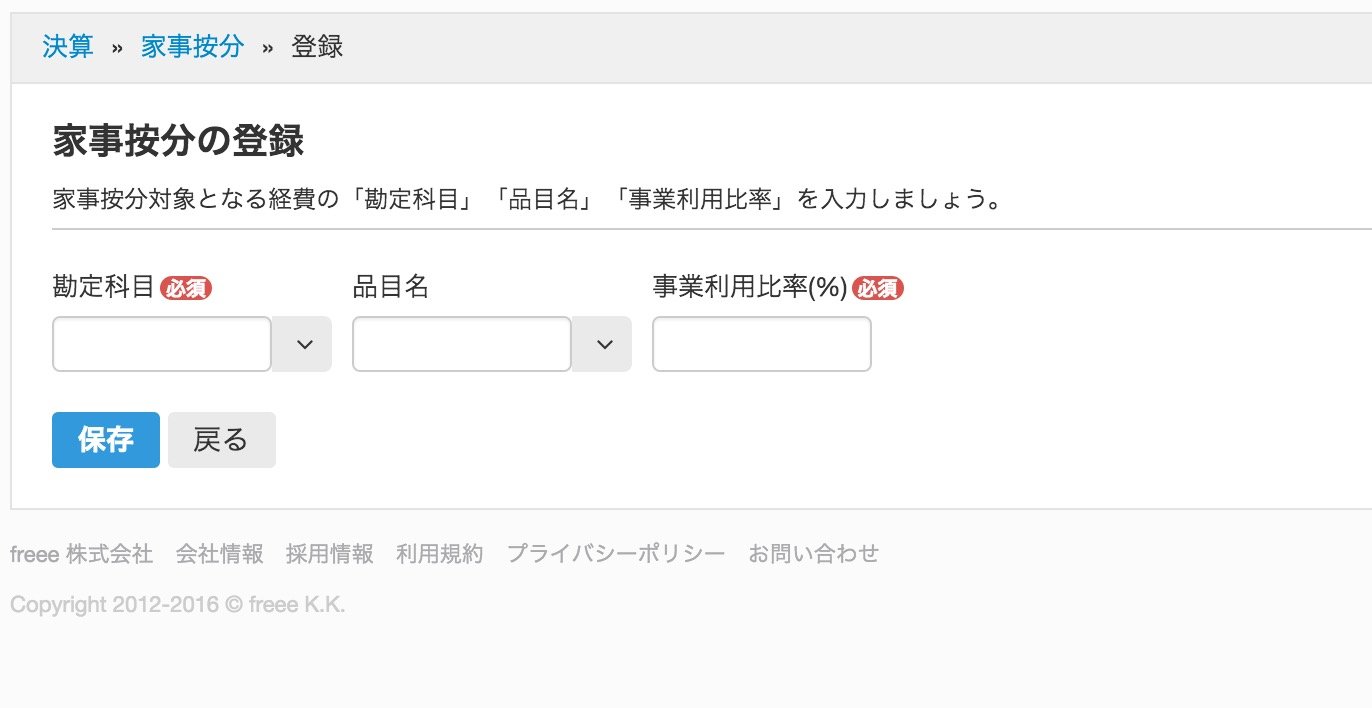
Task: Focus the 勘定科目 text field
Action: point(162,344)
